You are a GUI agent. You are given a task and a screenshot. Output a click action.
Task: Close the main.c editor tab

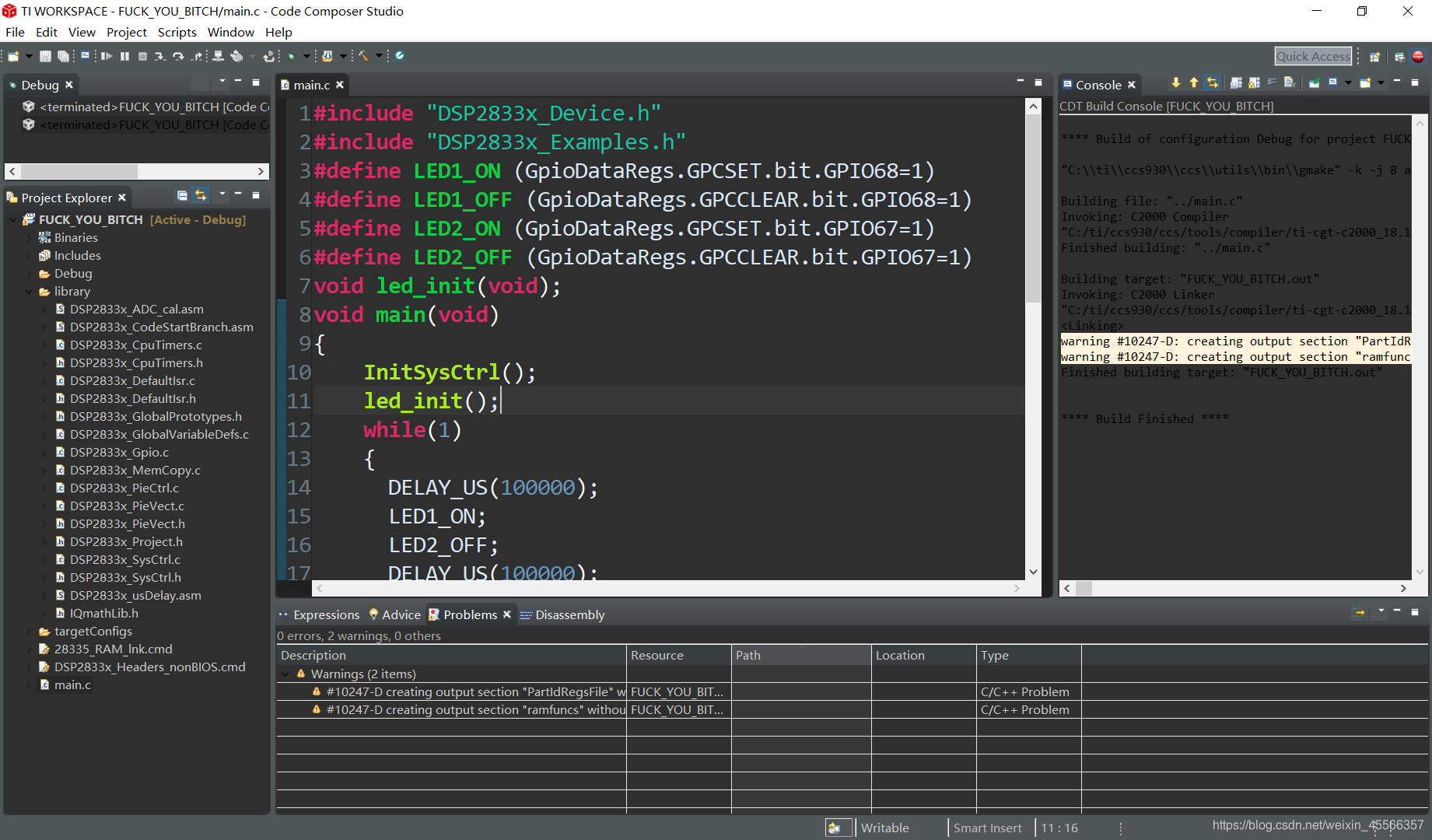click(x=340, y=85)
